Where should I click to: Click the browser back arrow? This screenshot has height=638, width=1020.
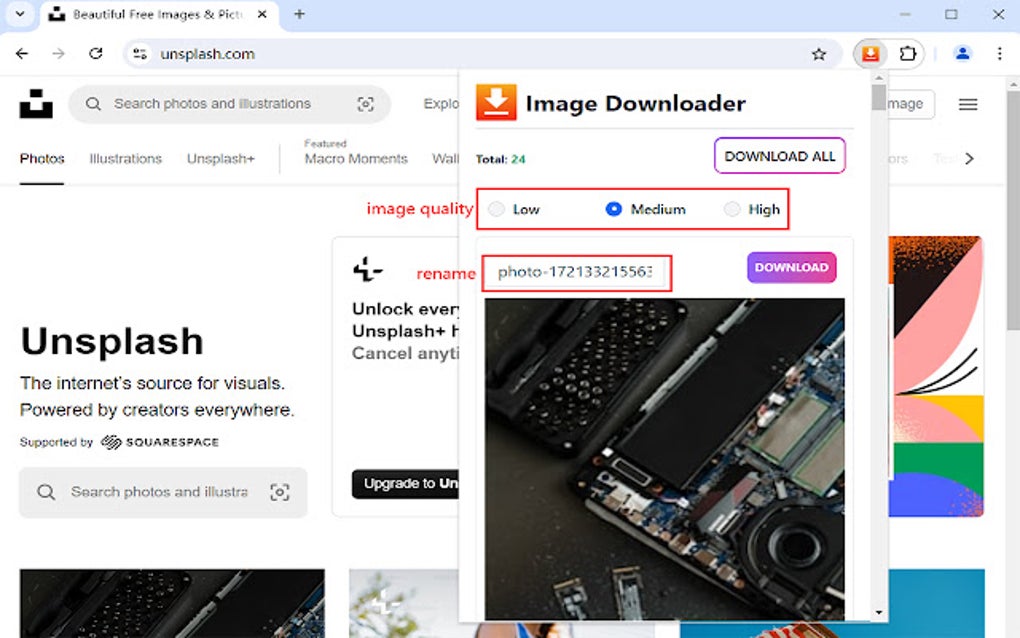coord(22,54)
